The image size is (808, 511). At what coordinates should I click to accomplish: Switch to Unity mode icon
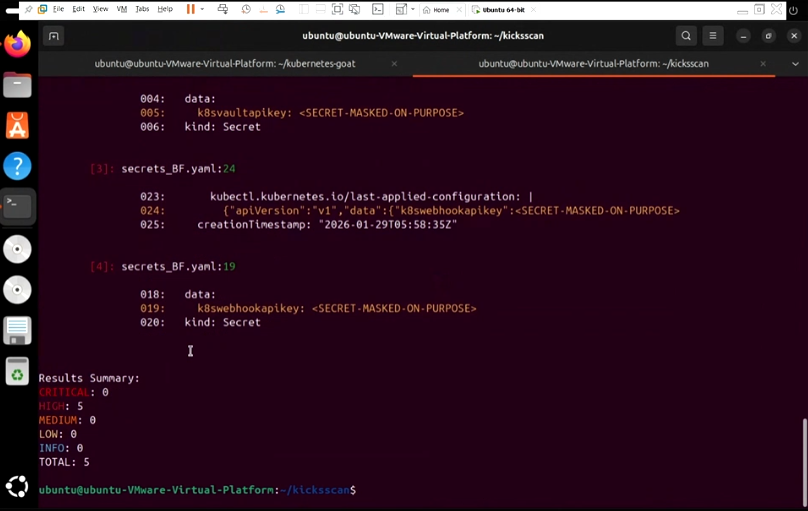pyautogui.click(x=355, y=9)
